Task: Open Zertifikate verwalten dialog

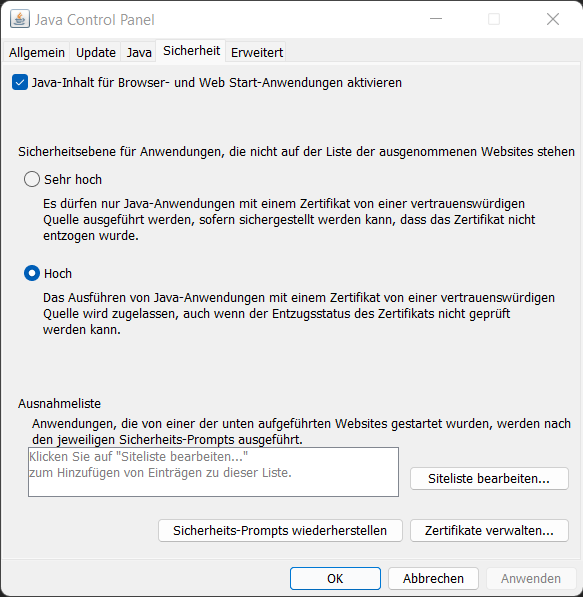Action: 489,530
